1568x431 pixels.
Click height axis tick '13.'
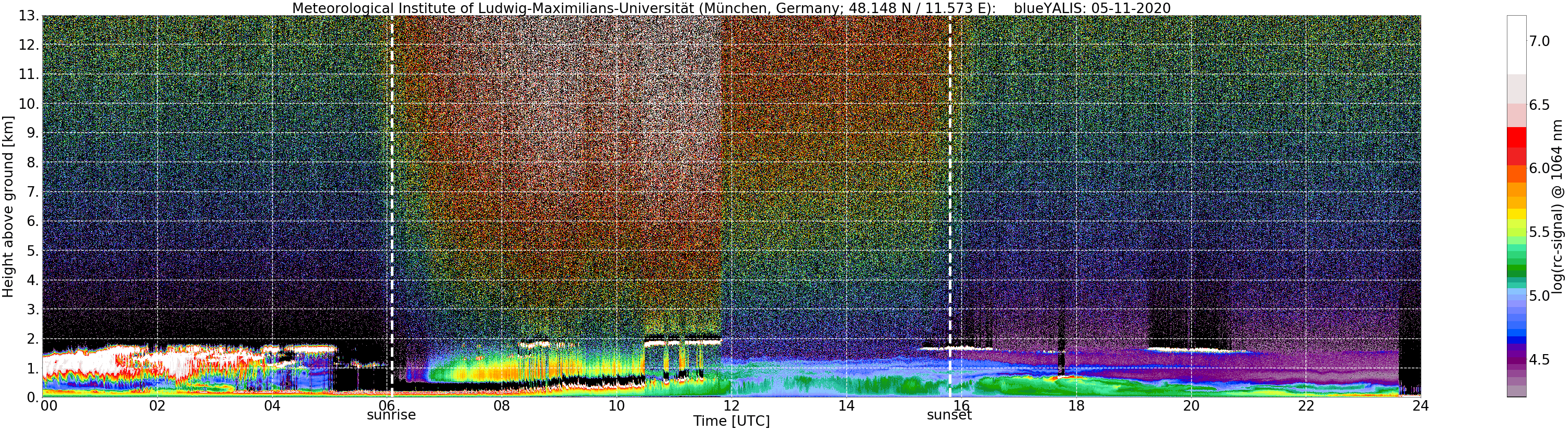(x=29, y=16)
